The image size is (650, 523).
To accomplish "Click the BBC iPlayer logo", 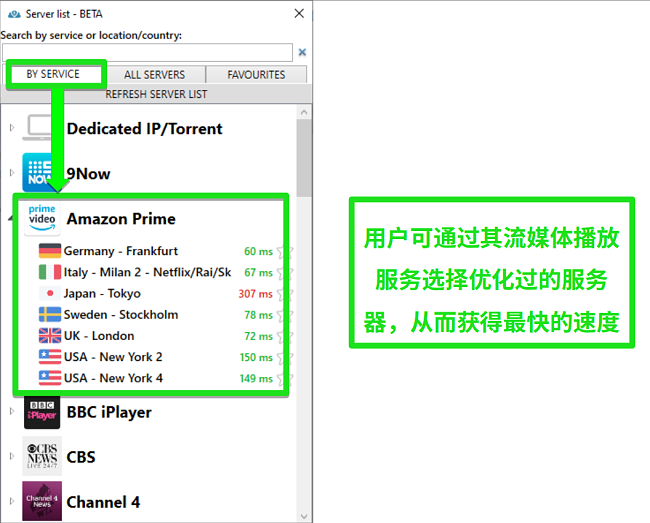I will point(42,411).
